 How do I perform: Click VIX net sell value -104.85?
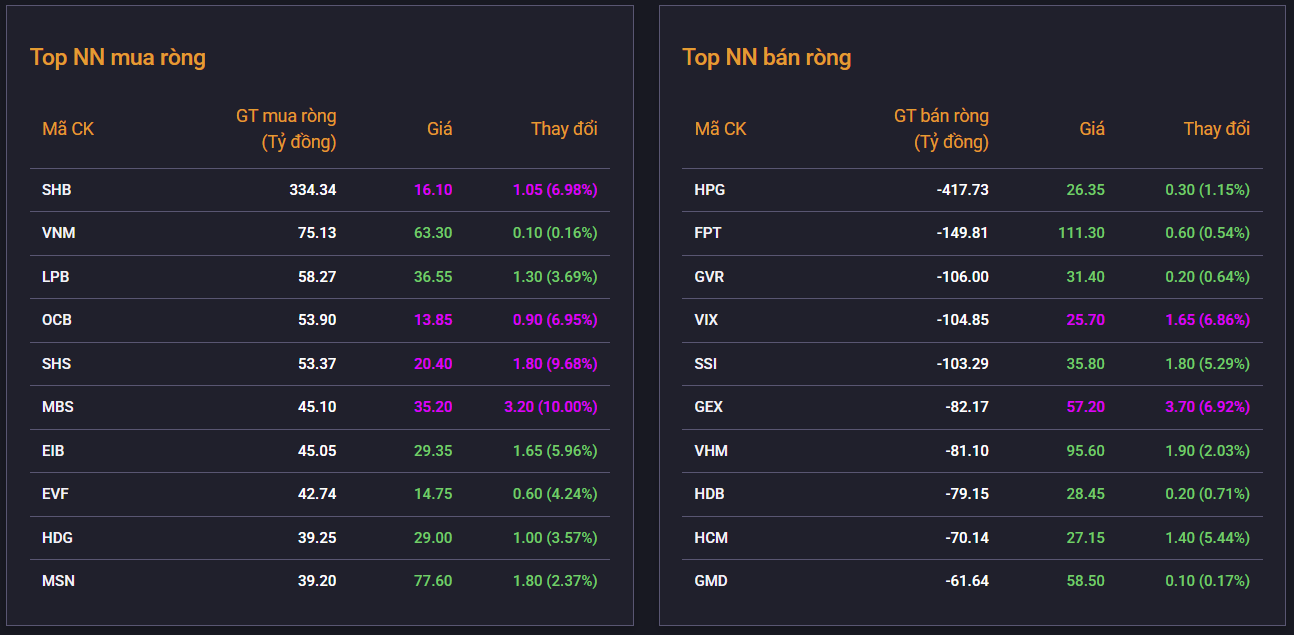pyautogui.click(x=963, y=320)
